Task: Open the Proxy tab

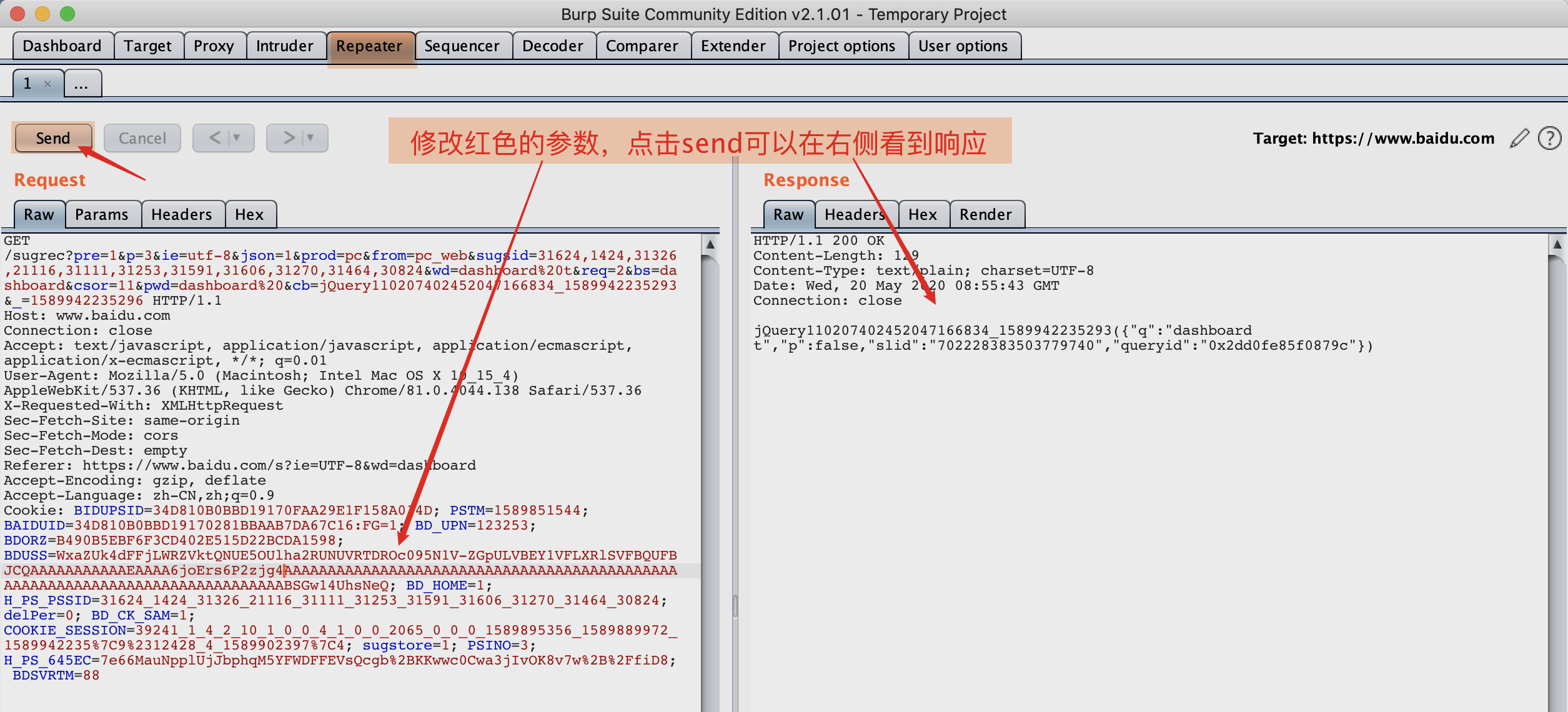Action: (214, 46)
